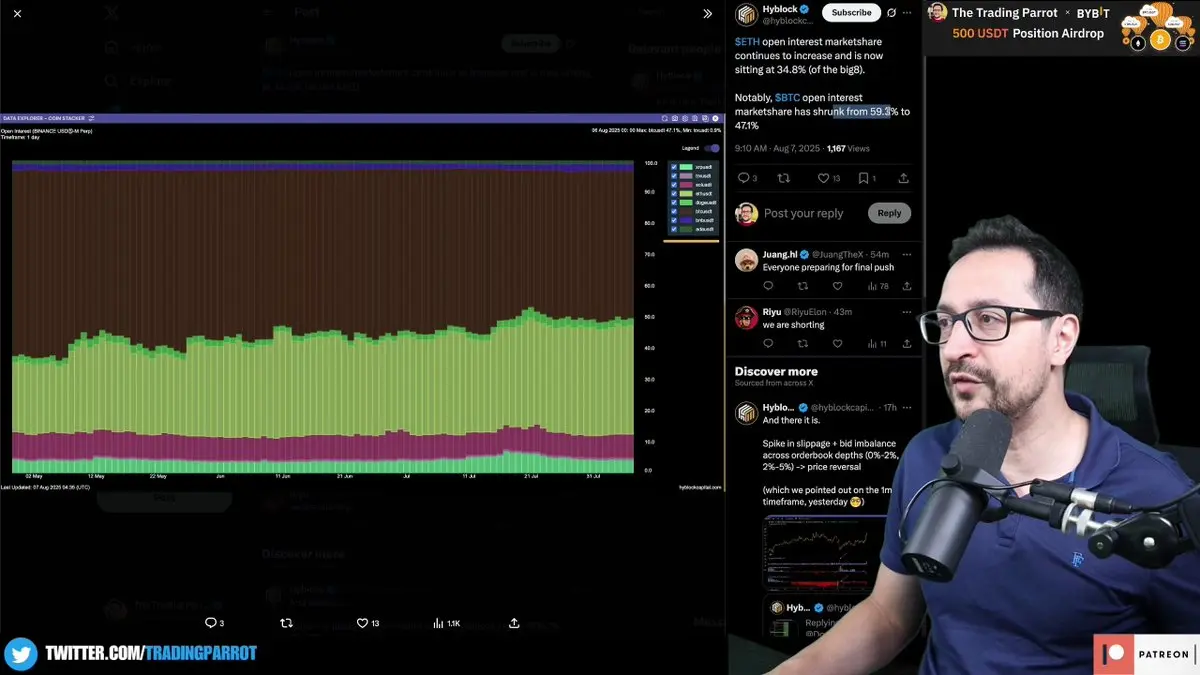Click the share icon below the image
Screen dimensions: 1200x675
coord(514,623)
